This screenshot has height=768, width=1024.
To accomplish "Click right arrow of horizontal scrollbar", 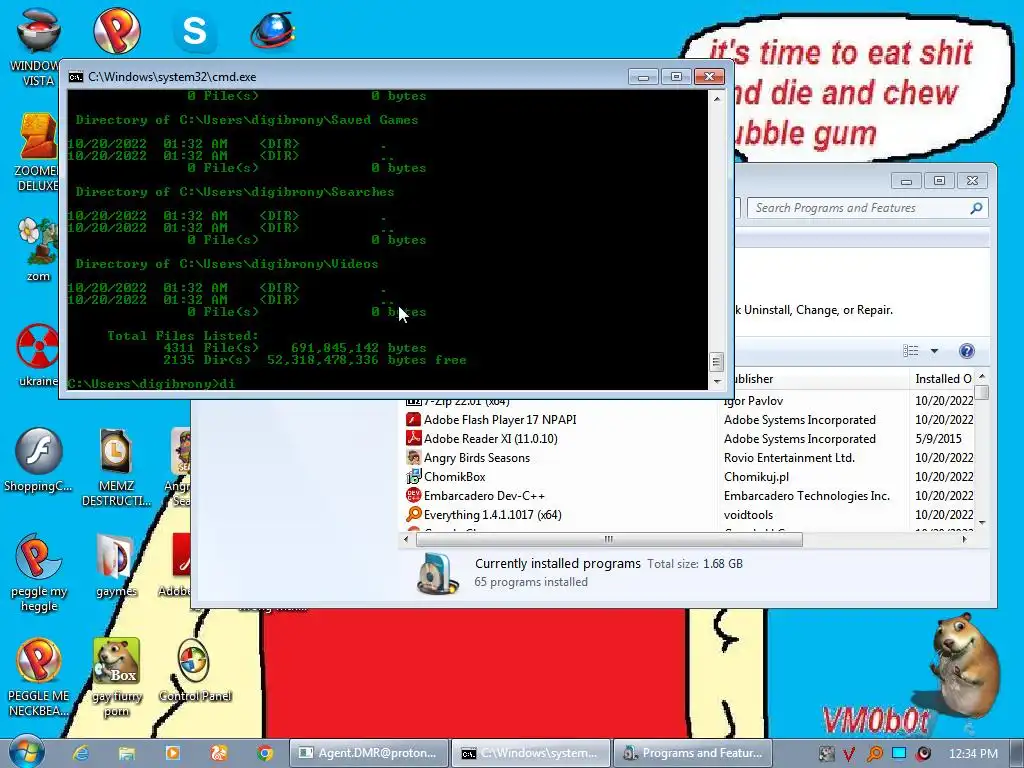I will point(964,539).
